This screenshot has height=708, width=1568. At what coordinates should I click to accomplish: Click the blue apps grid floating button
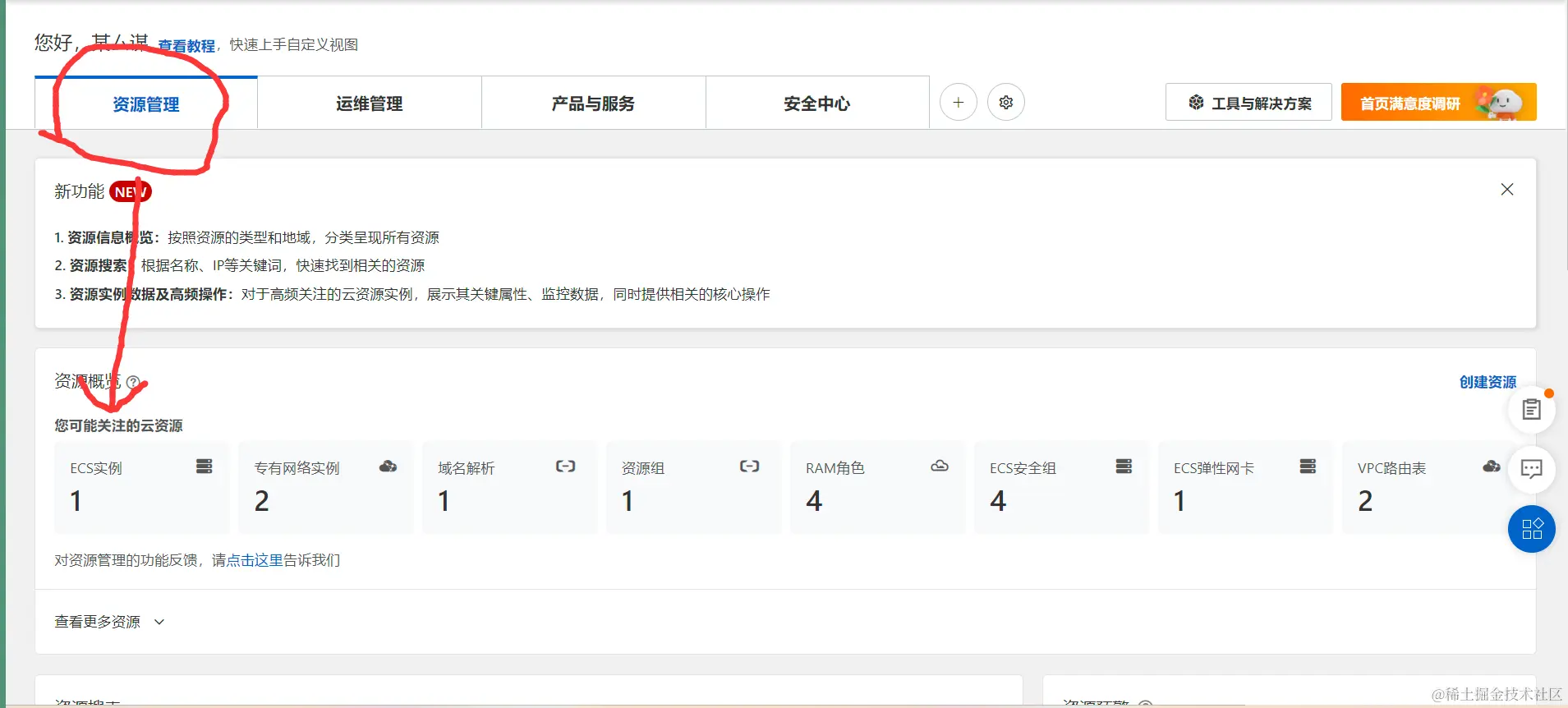[1532, 529]
